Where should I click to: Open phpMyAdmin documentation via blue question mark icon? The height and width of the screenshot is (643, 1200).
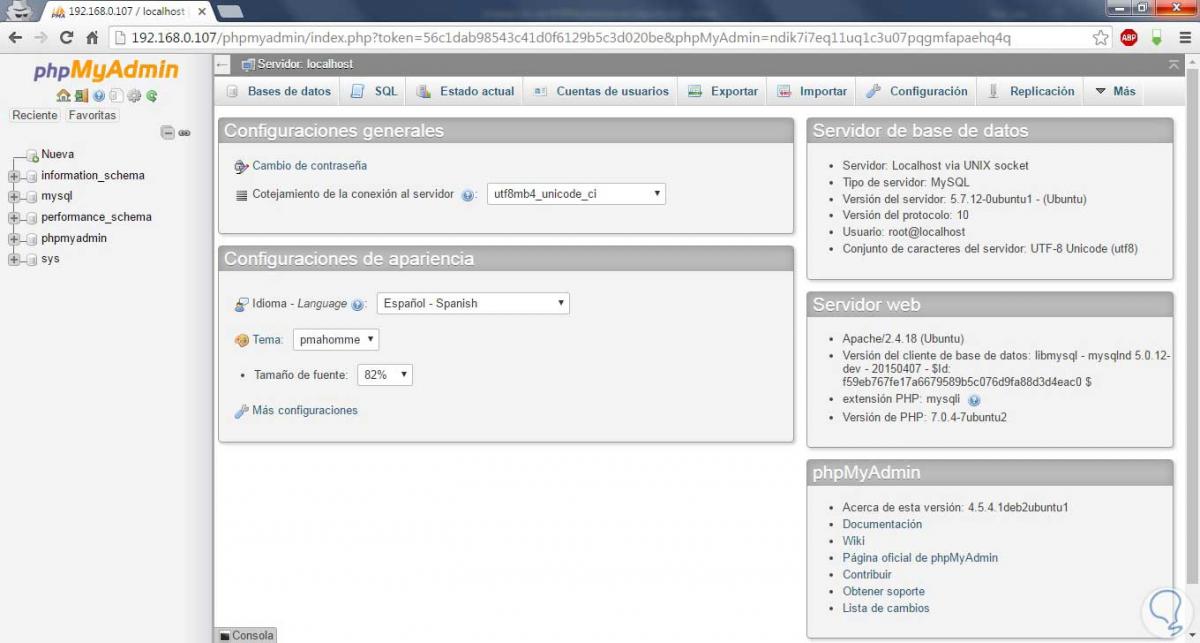(x=98, y=96)
